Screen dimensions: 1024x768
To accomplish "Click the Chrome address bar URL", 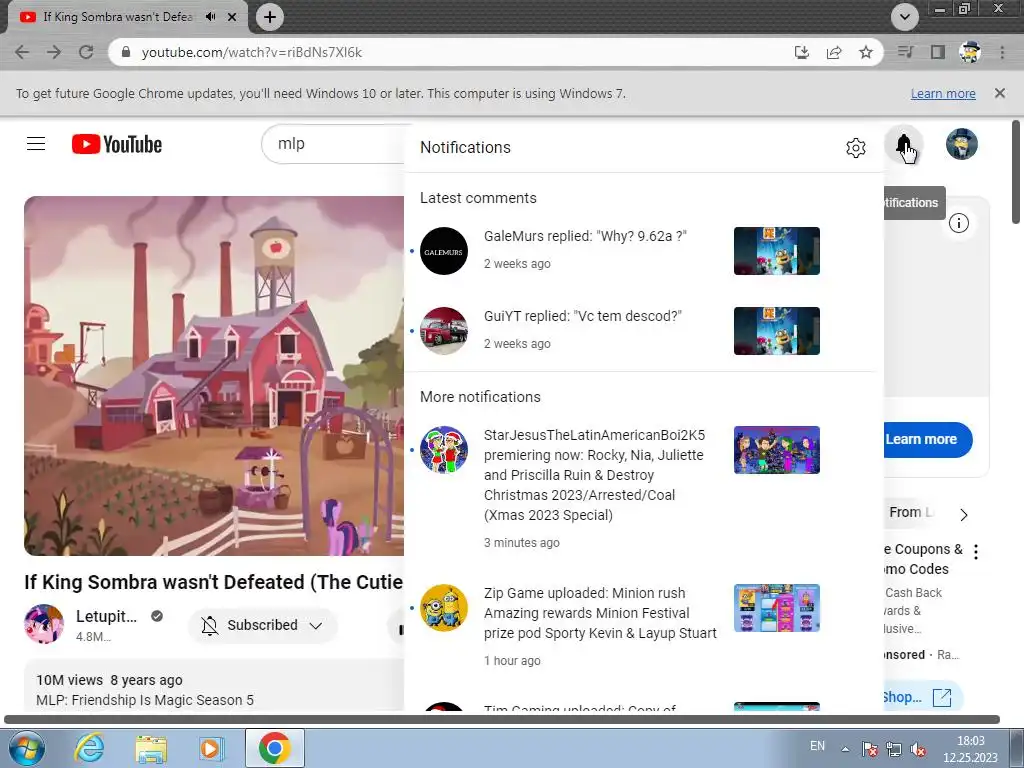I will [251, 52].
